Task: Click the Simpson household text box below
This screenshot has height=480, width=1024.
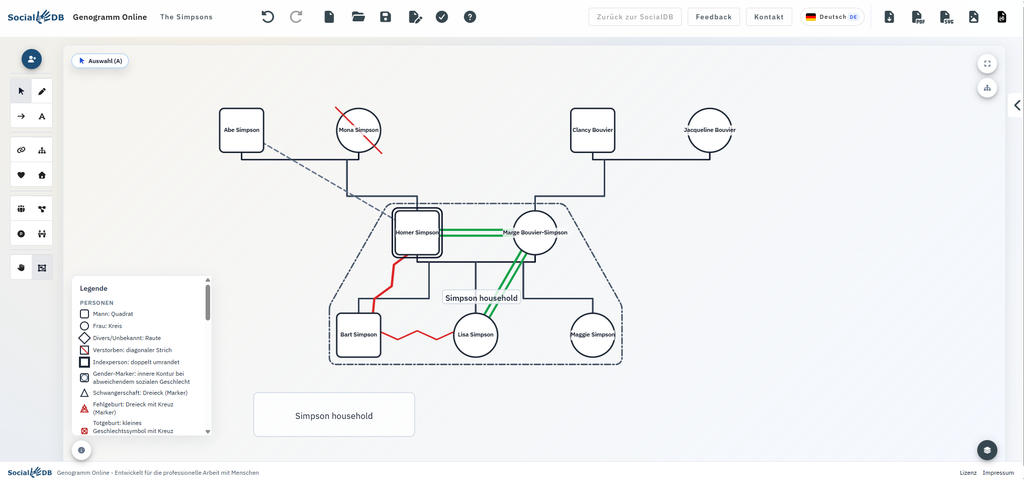Action: click(x=334, y=415)
